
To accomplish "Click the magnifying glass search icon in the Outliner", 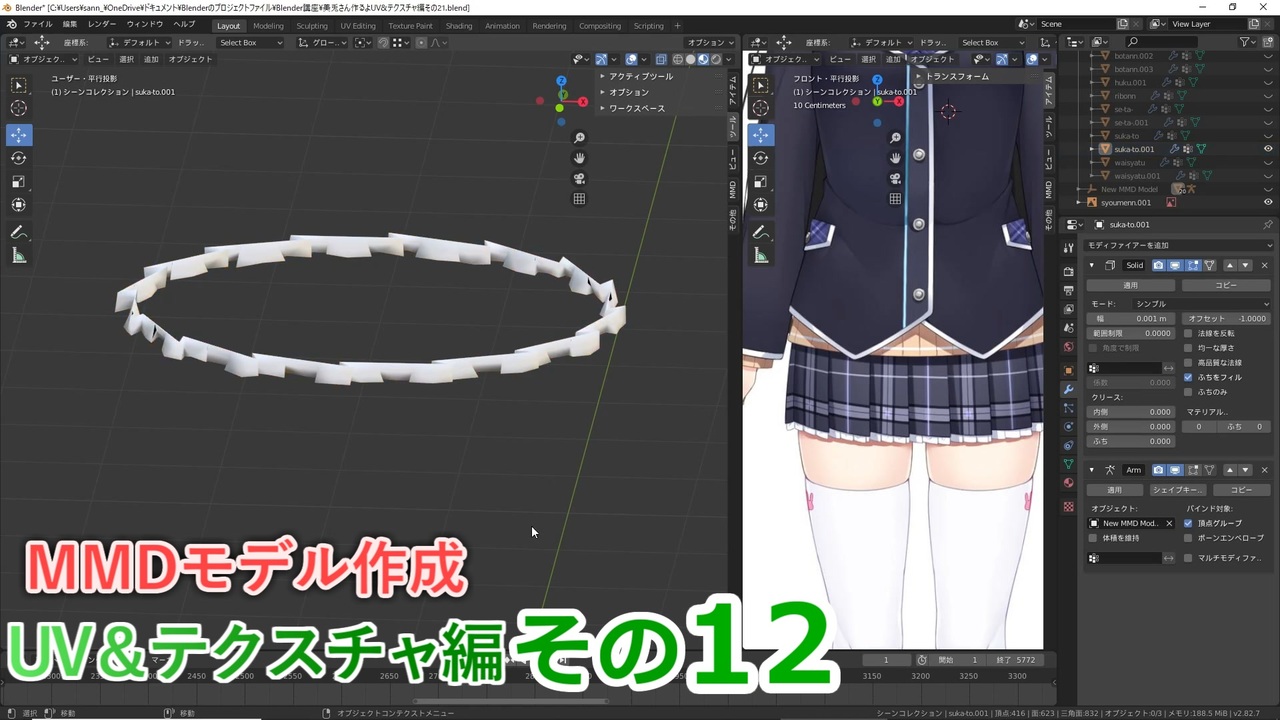I will 1133,41.
